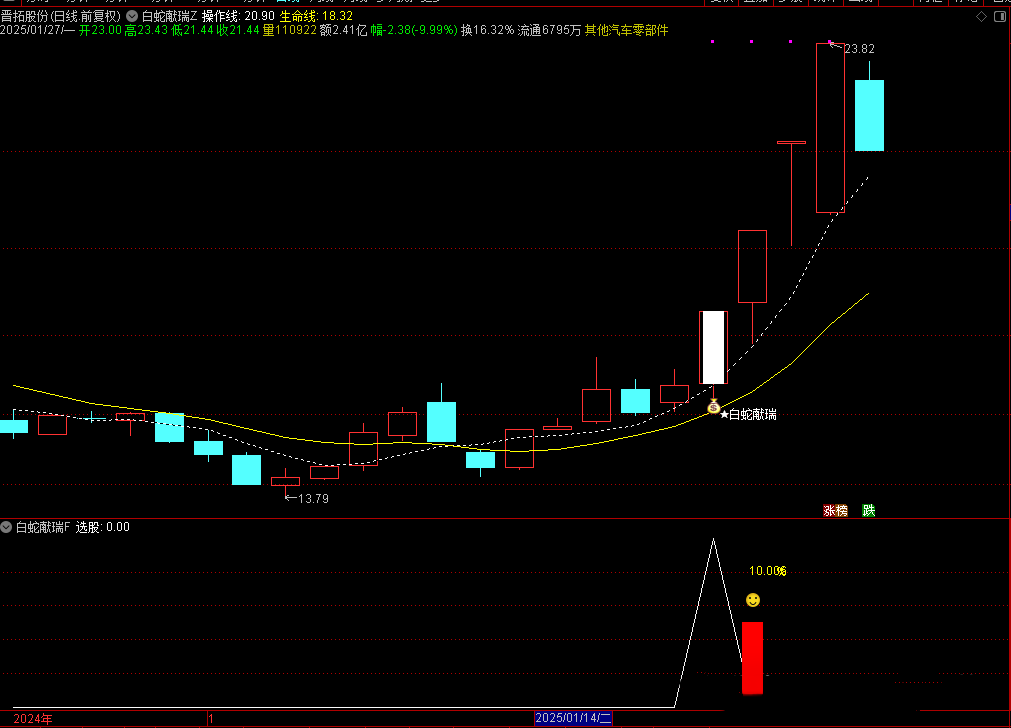Click the close price 收21.44
The width and height of the screenshot is (1011, 728).
238,30
